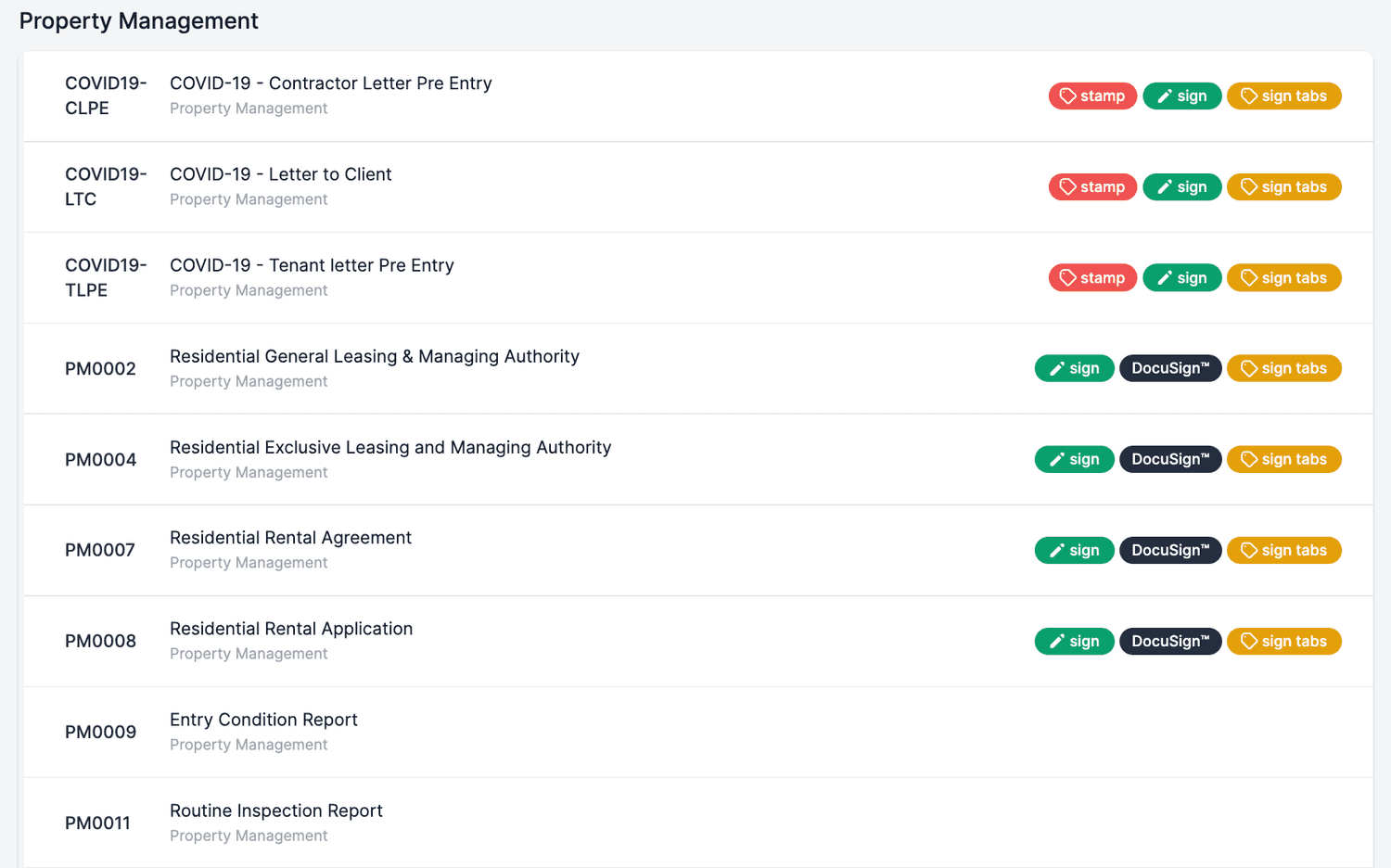Open DocuSign for Residential Exclusive Leasing and Managing Authority
This screenshot has width=1391, height=868.
pos(1170,459)
